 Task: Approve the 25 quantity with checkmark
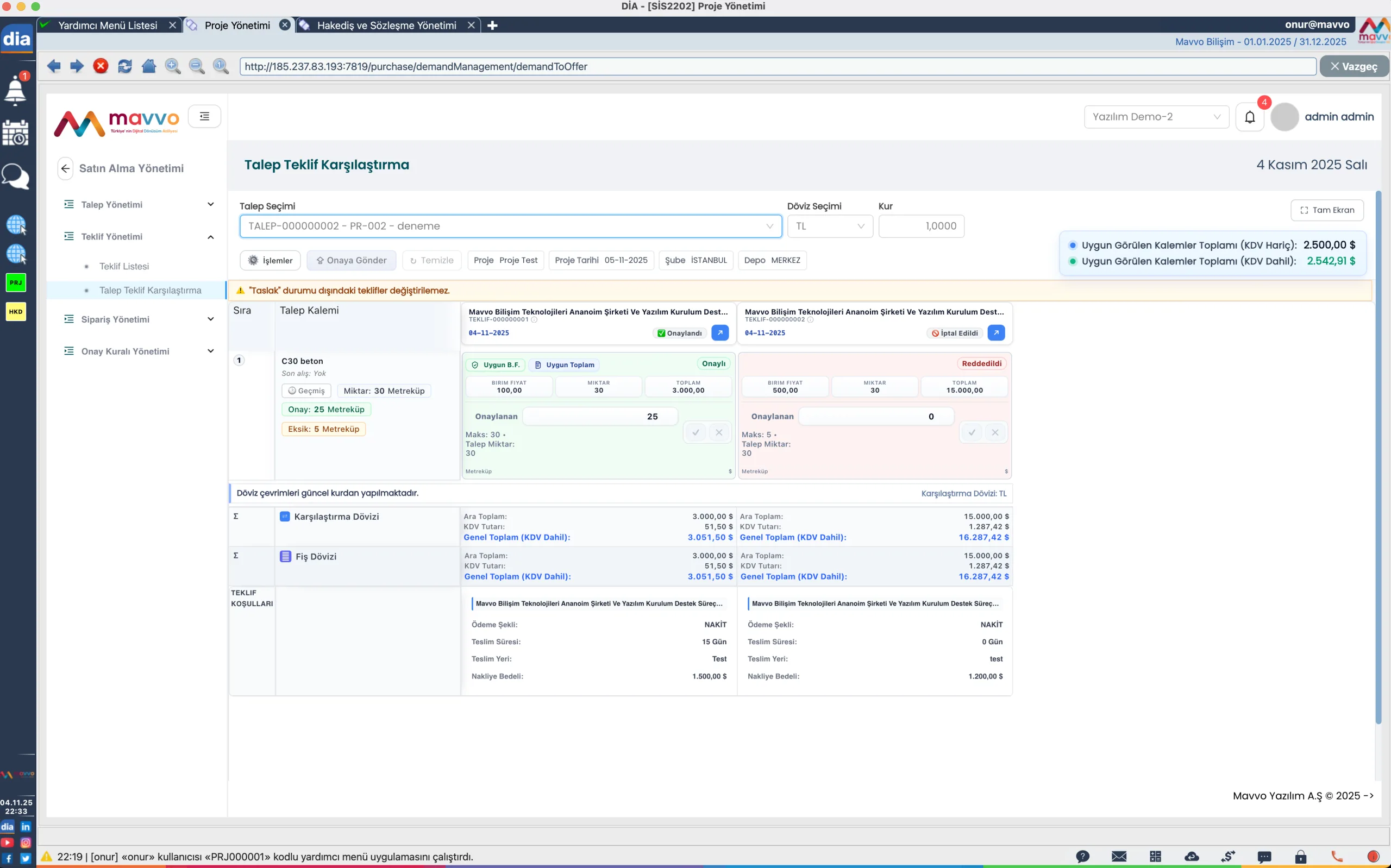coord(696,432)
